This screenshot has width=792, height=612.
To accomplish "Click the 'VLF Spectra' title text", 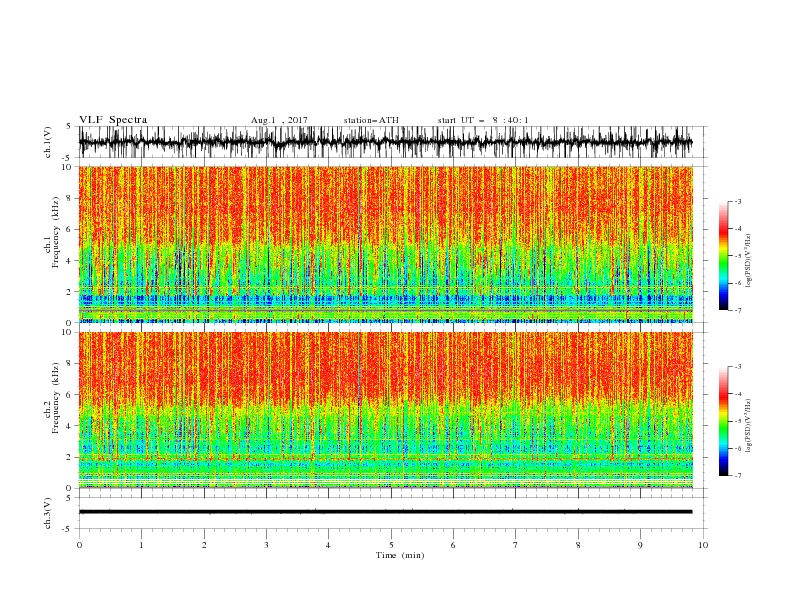I will [113, 120].
